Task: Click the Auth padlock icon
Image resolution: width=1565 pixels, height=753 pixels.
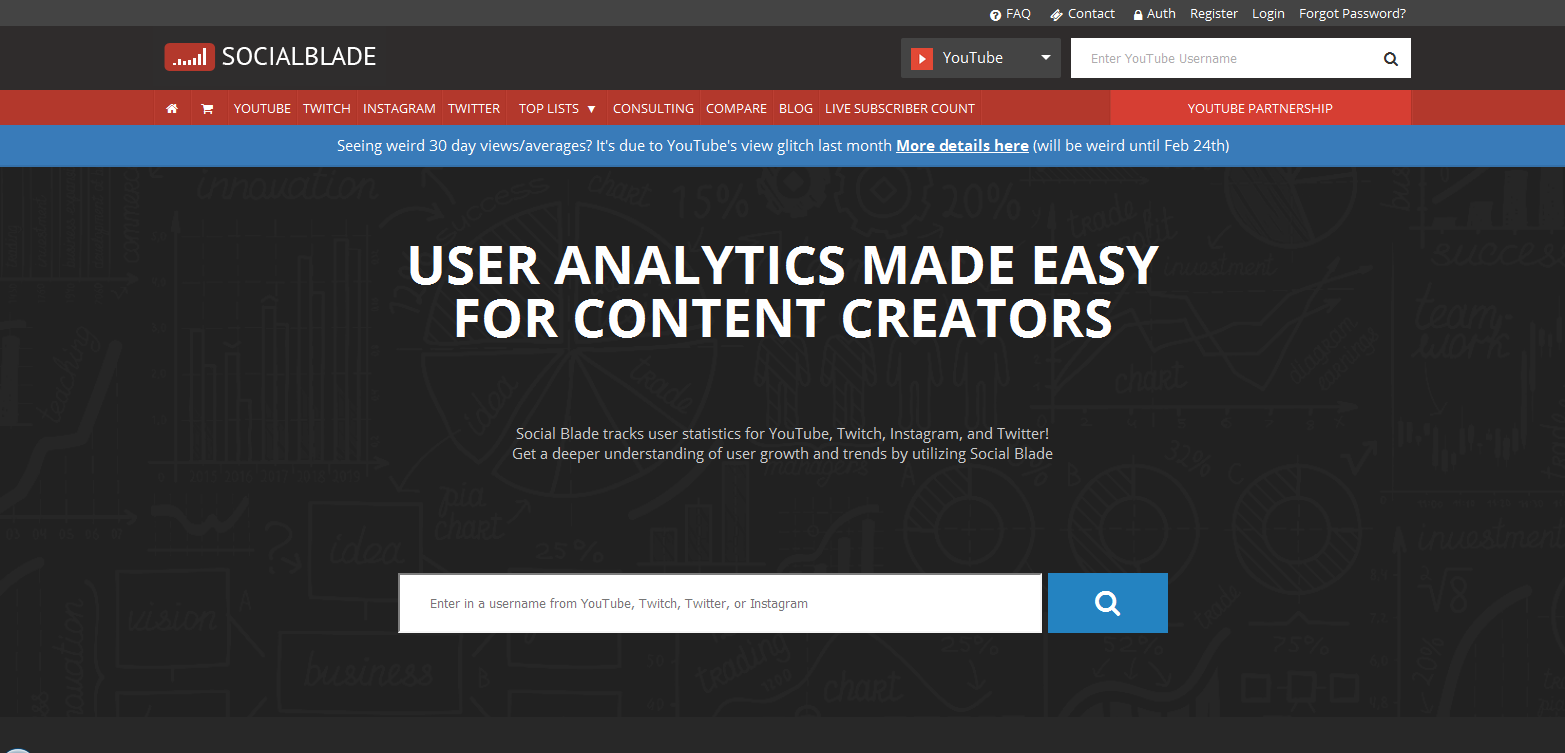Action: pyautogui.click(x=1138, y=14)
